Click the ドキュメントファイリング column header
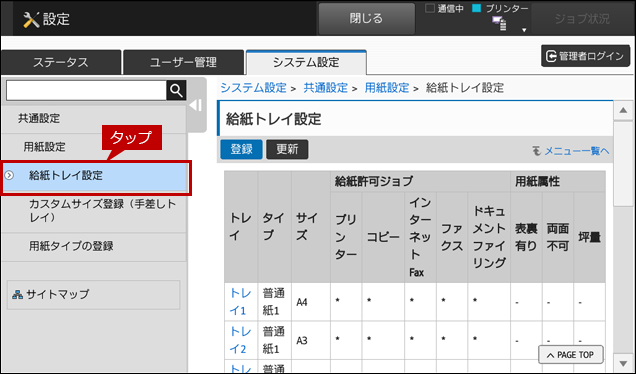Viewport: 636px width, 374px height. point(489,237)
